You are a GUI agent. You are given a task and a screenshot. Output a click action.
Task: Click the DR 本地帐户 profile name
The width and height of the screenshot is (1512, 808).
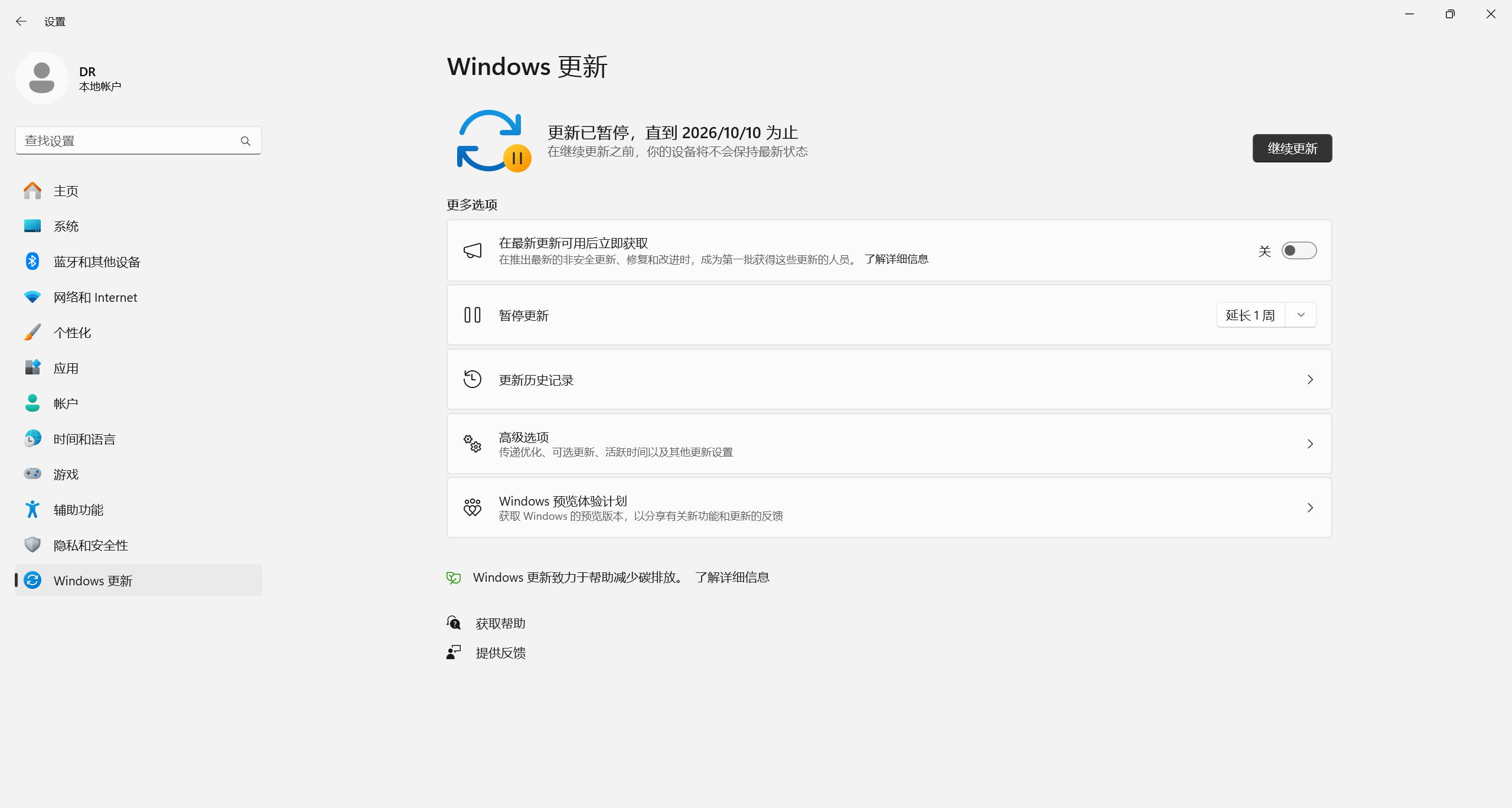(100, 79)
